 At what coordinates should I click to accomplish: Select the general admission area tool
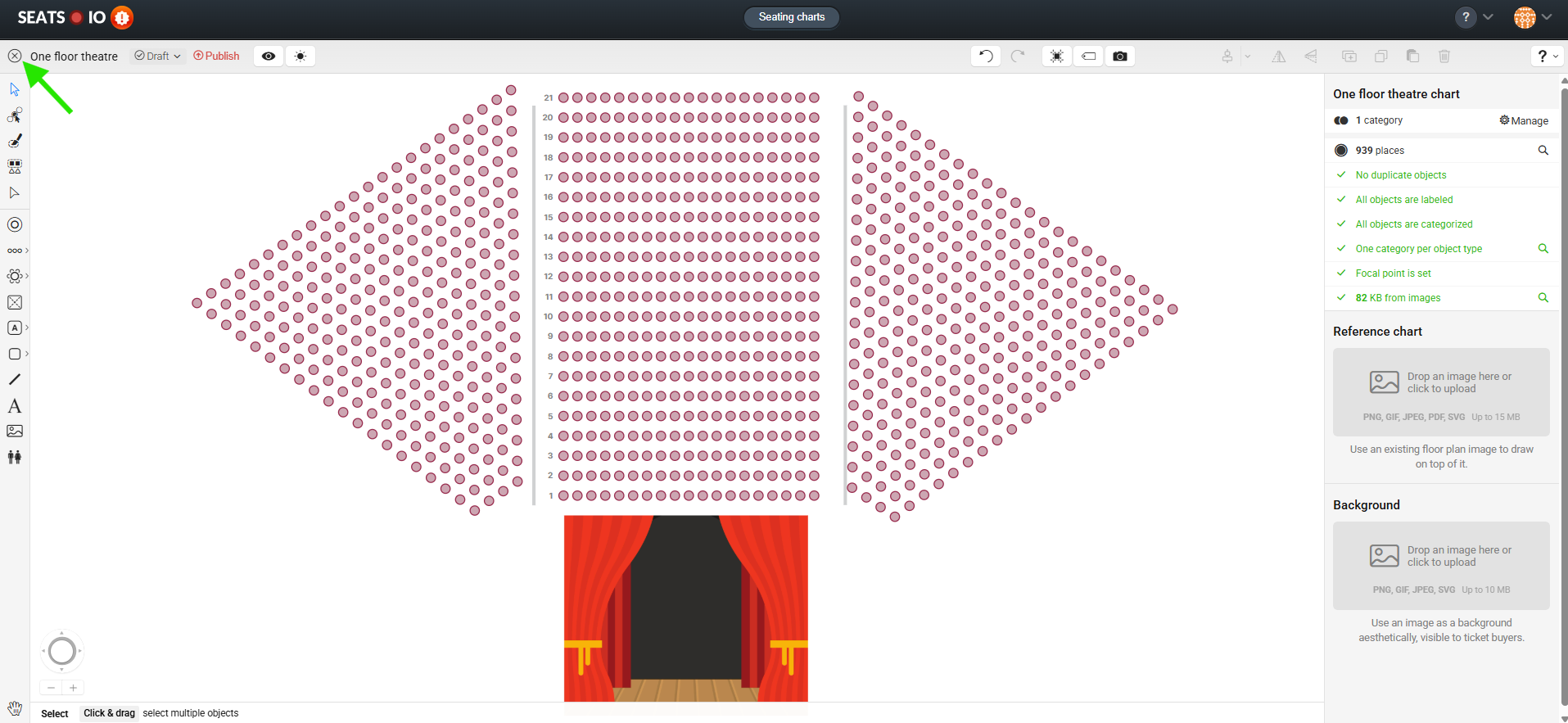pyautogui.click(x=15, y=328)
